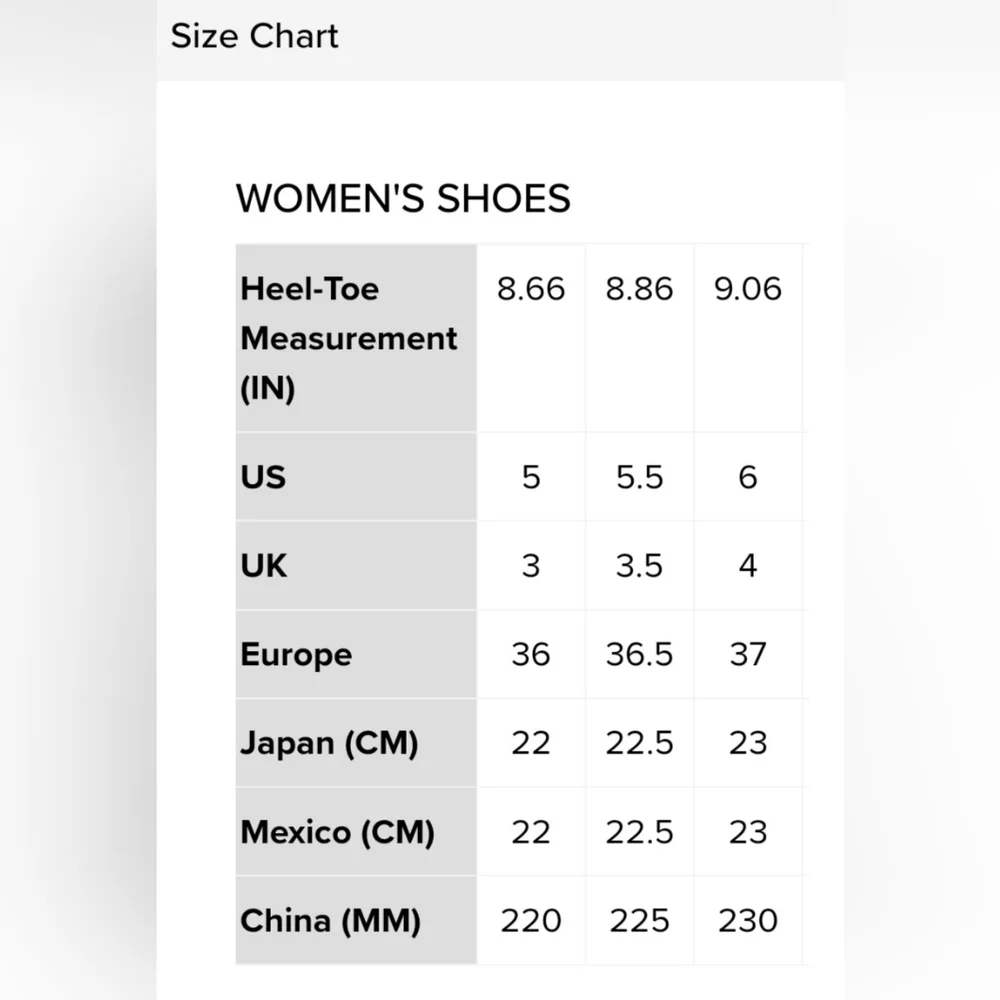
Task: Click UK size "3" cell
Action: pyautogui.click(x=531, y=566)
